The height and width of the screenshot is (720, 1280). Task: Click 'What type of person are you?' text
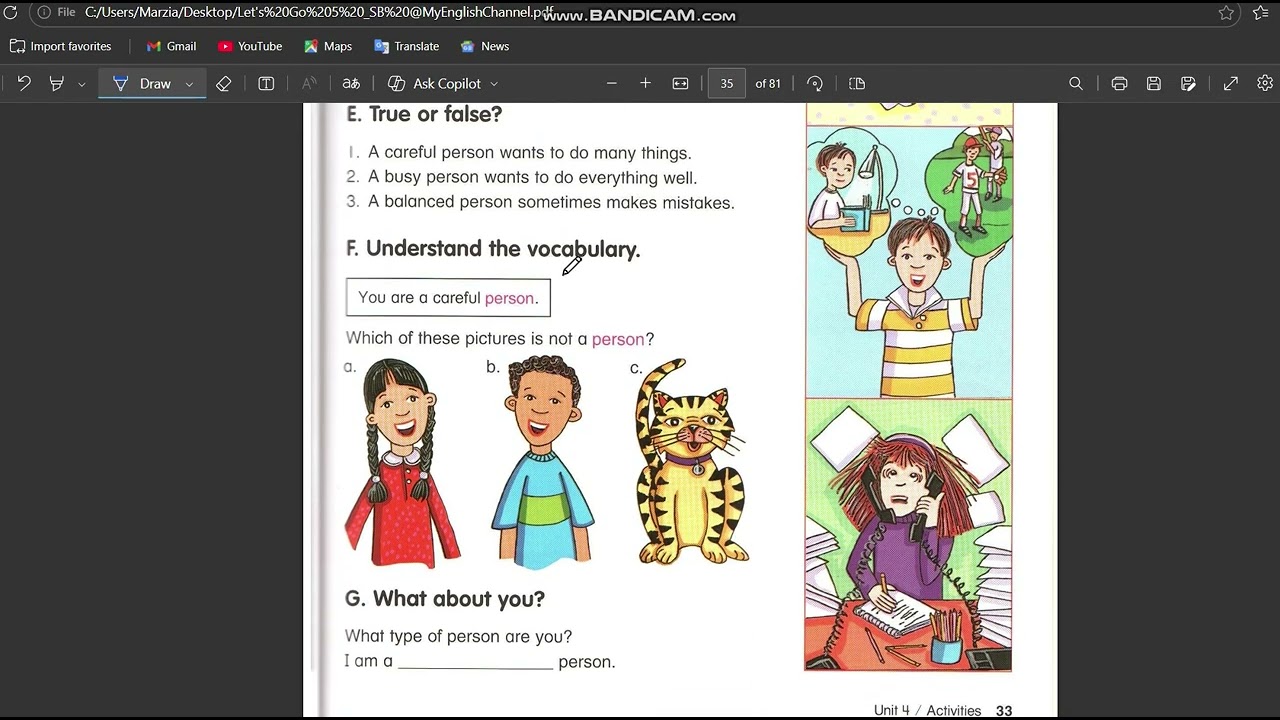click(x=458, y=636)
